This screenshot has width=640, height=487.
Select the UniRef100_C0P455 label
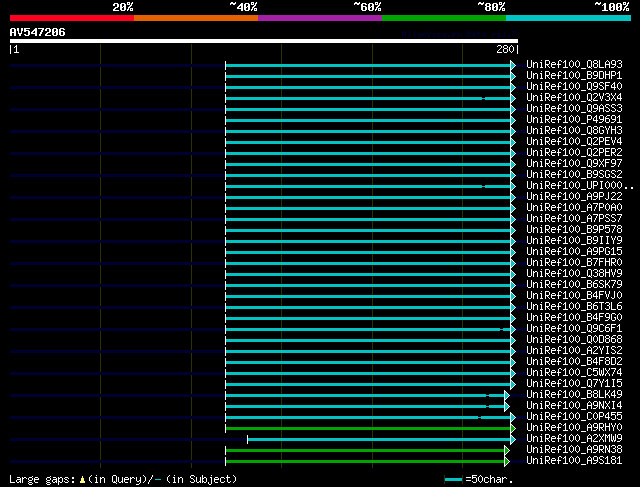[574, 417]
